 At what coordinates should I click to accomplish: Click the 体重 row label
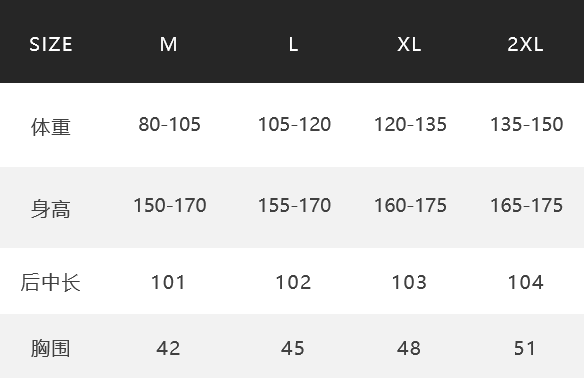[x=51, y=127]
